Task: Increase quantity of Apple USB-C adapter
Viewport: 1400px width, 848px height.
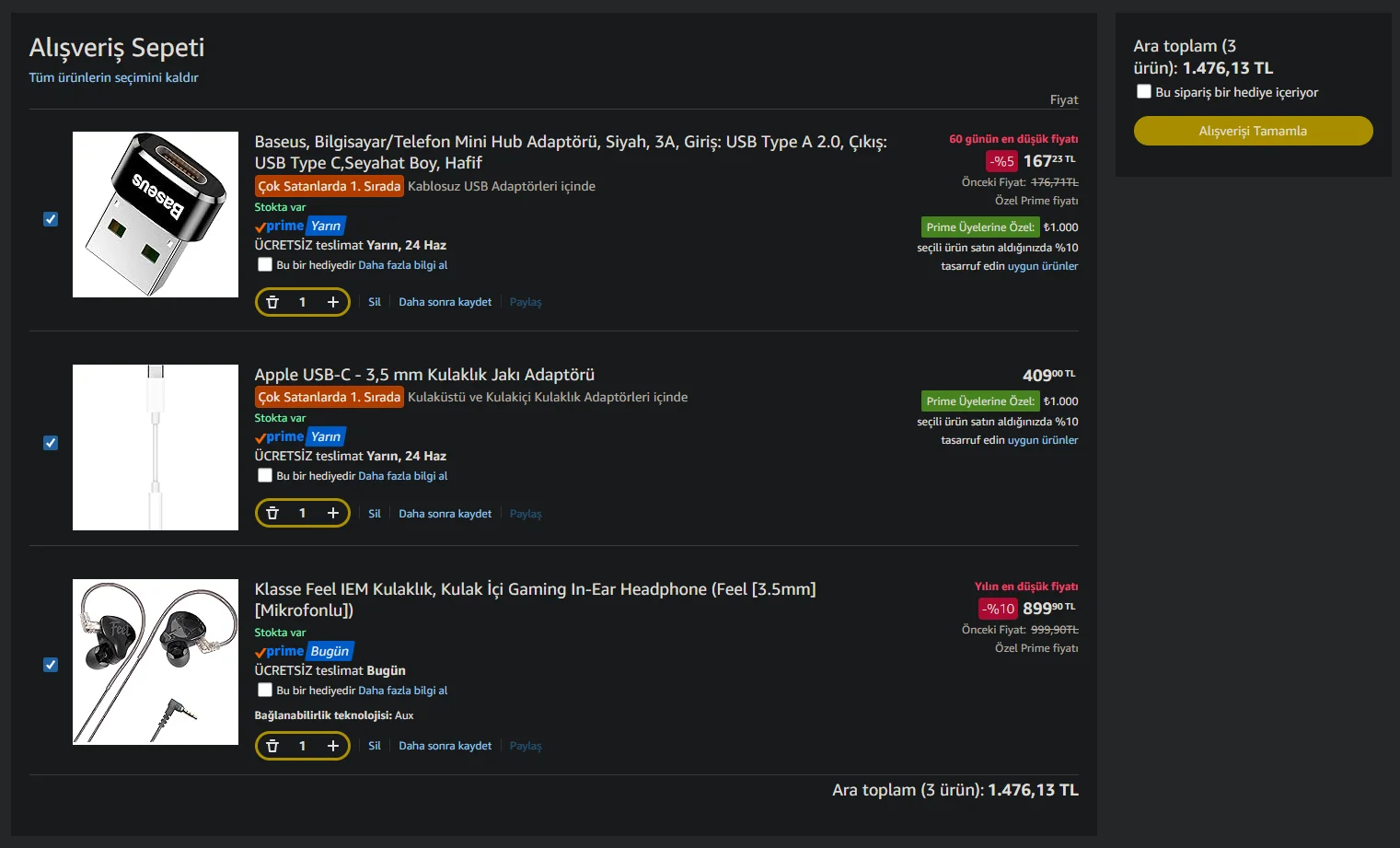Action: pos(333,513)
